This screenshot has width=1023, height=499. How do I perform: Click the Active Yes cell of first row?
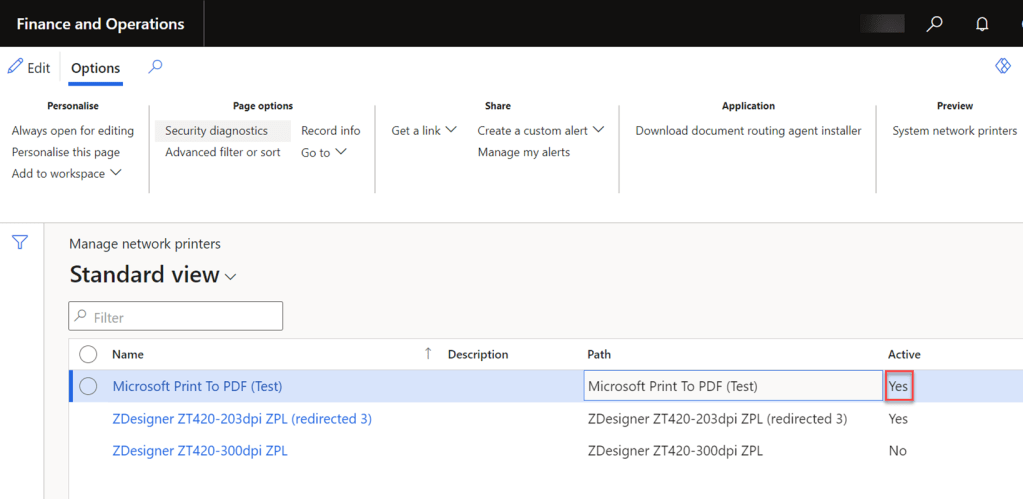coord(898,386)
